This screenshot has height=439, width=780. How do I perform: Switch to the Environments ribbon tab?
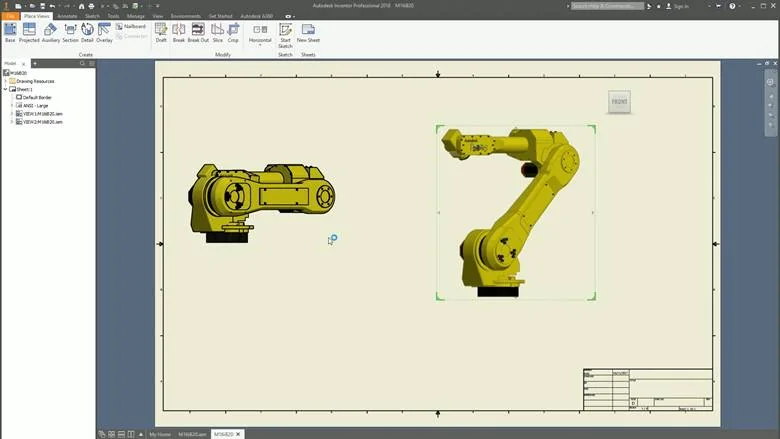click(186, 16)
